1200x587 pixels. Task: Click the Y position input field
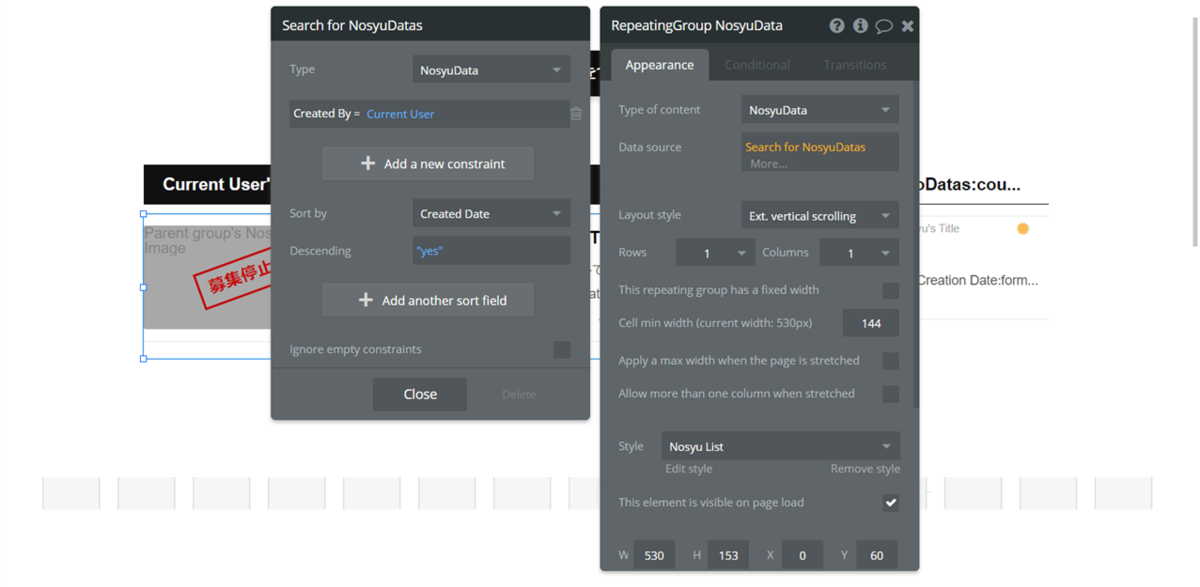point(876,555)
